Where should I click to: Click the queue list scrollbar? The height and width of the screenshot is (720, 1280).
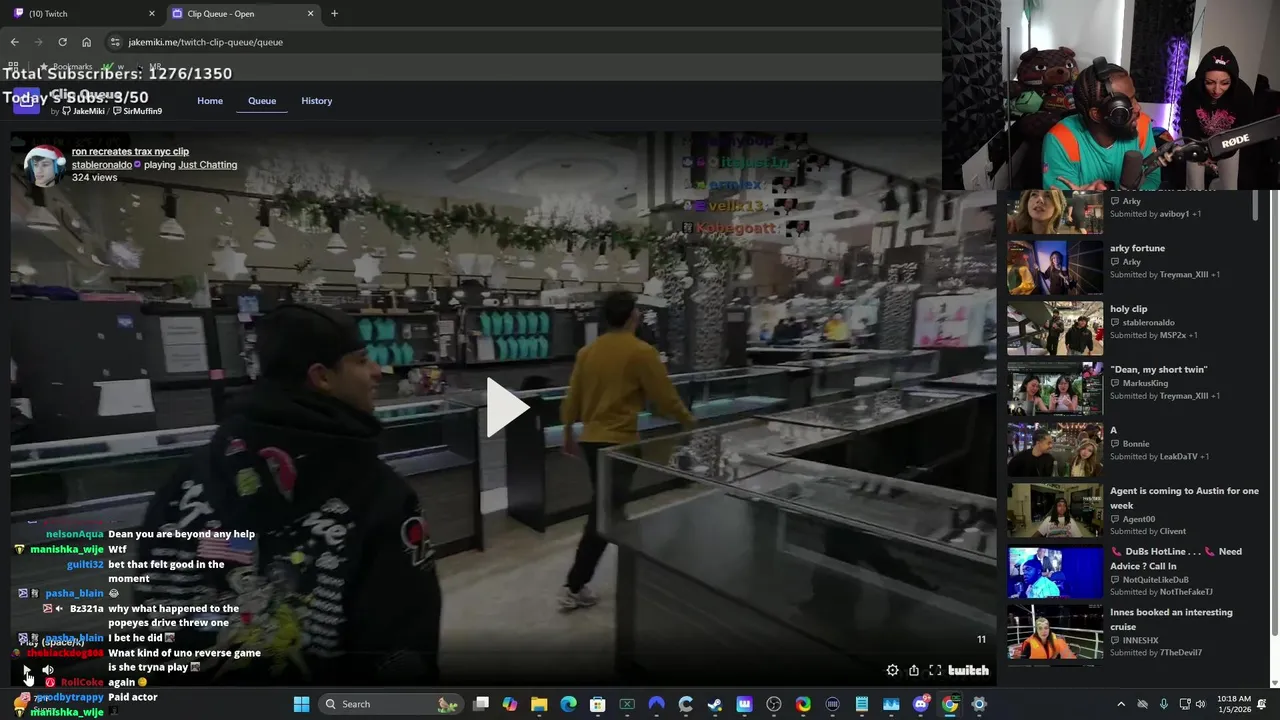[x=1256, y=205]
